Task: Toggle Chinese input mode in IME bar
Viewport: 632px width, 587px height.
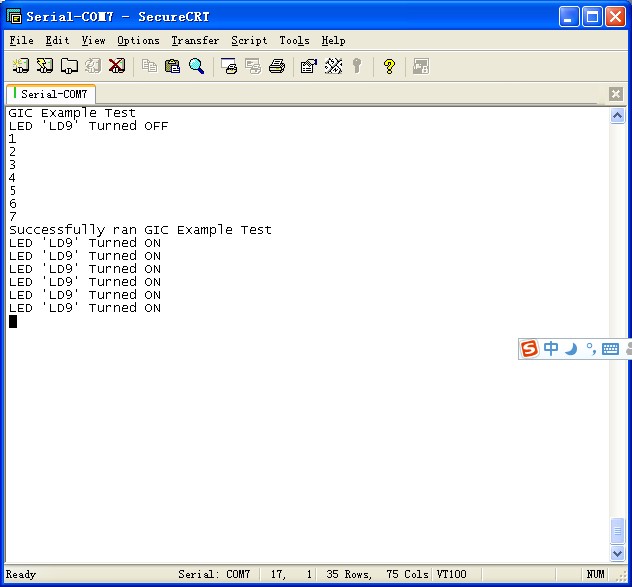Action: coord(551,349)
